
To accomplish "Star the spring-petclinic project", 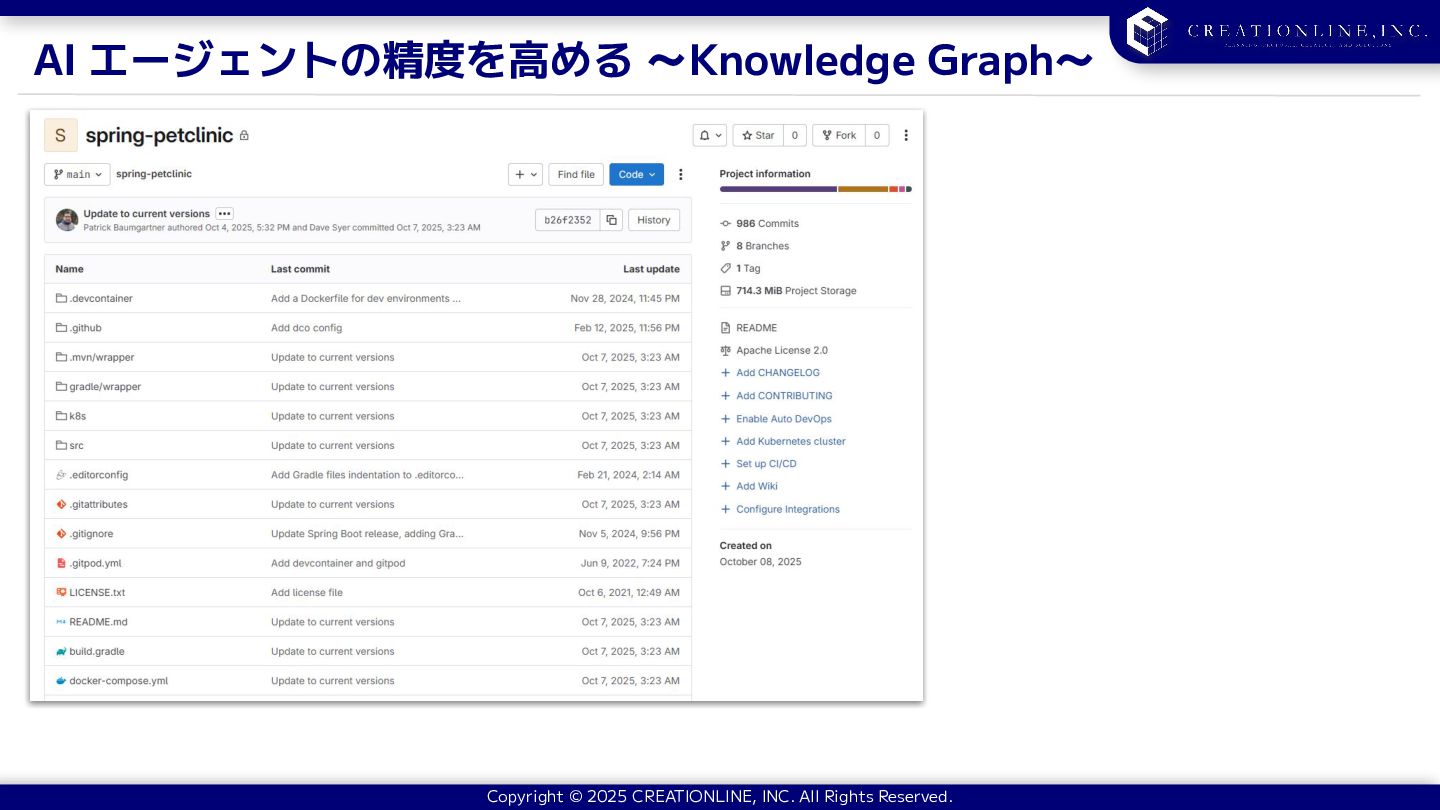I will pos(758,135).
